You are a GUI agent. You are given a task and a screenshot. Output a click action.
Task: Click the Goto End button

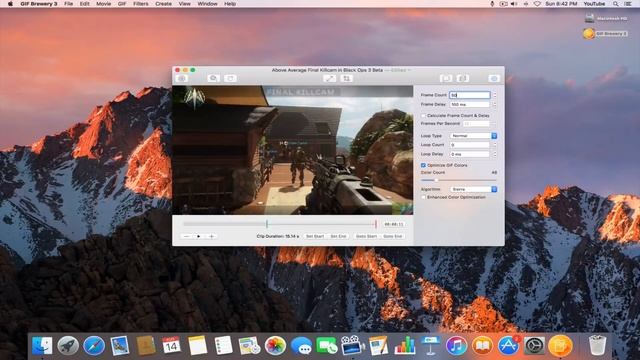(x=393, y=236)
